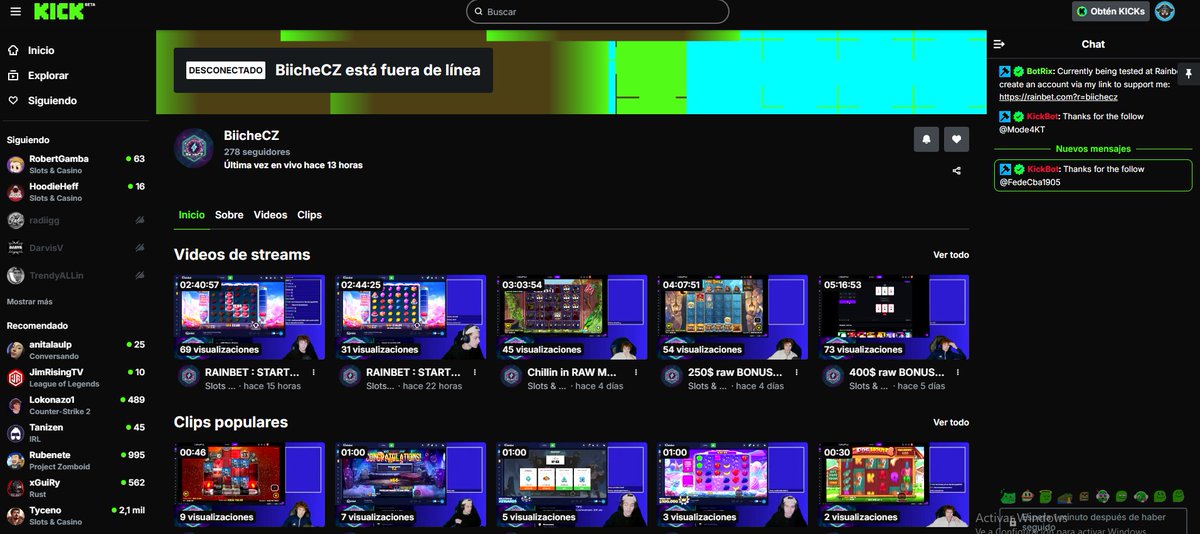Screen dimensions: 1200x534
Task: Open the 00:30 popular clip
Action: click(x=894, y=485)
